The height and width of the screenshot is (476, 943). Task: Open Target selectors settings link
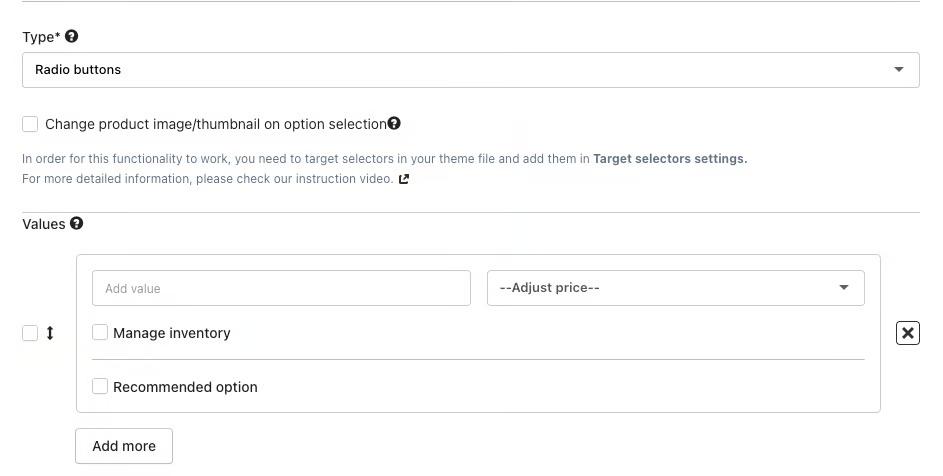point(669,158)
